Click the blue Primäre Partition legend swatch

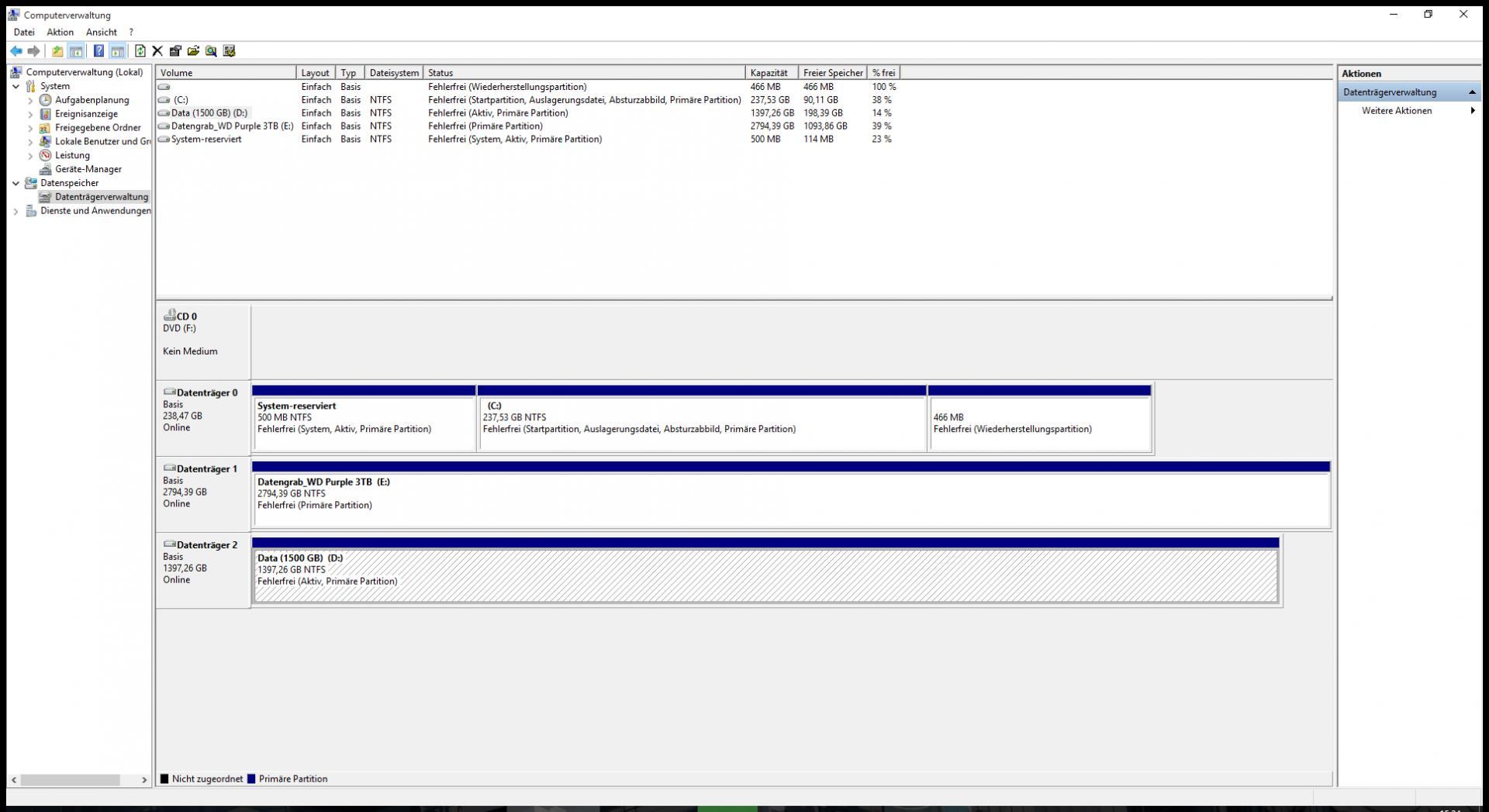click(251, 779)
